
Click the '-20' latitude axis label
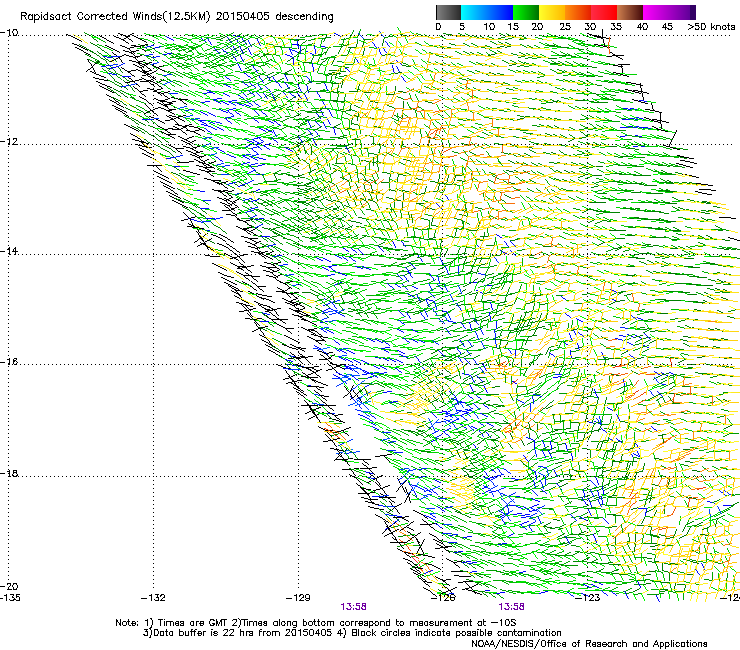tap(9, 586)
